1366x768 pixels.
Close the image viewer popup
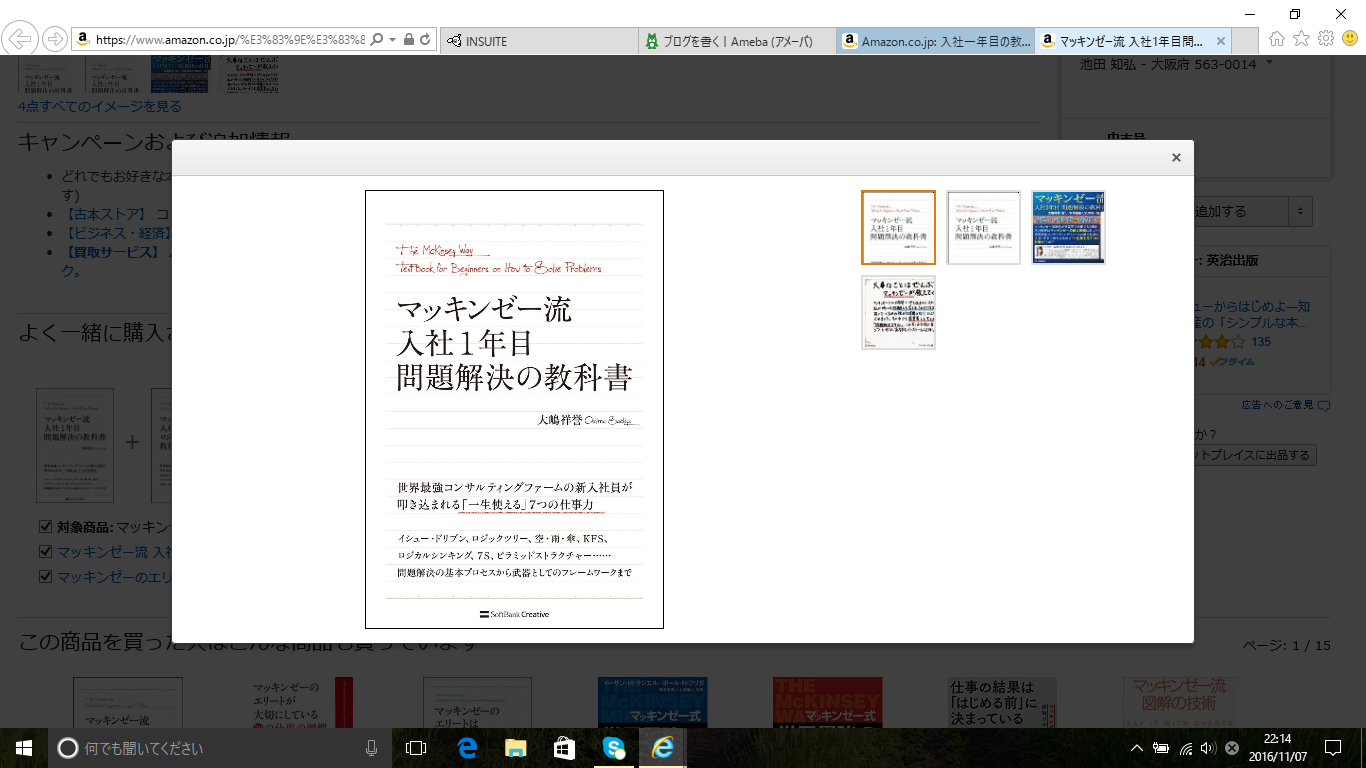1176,158
